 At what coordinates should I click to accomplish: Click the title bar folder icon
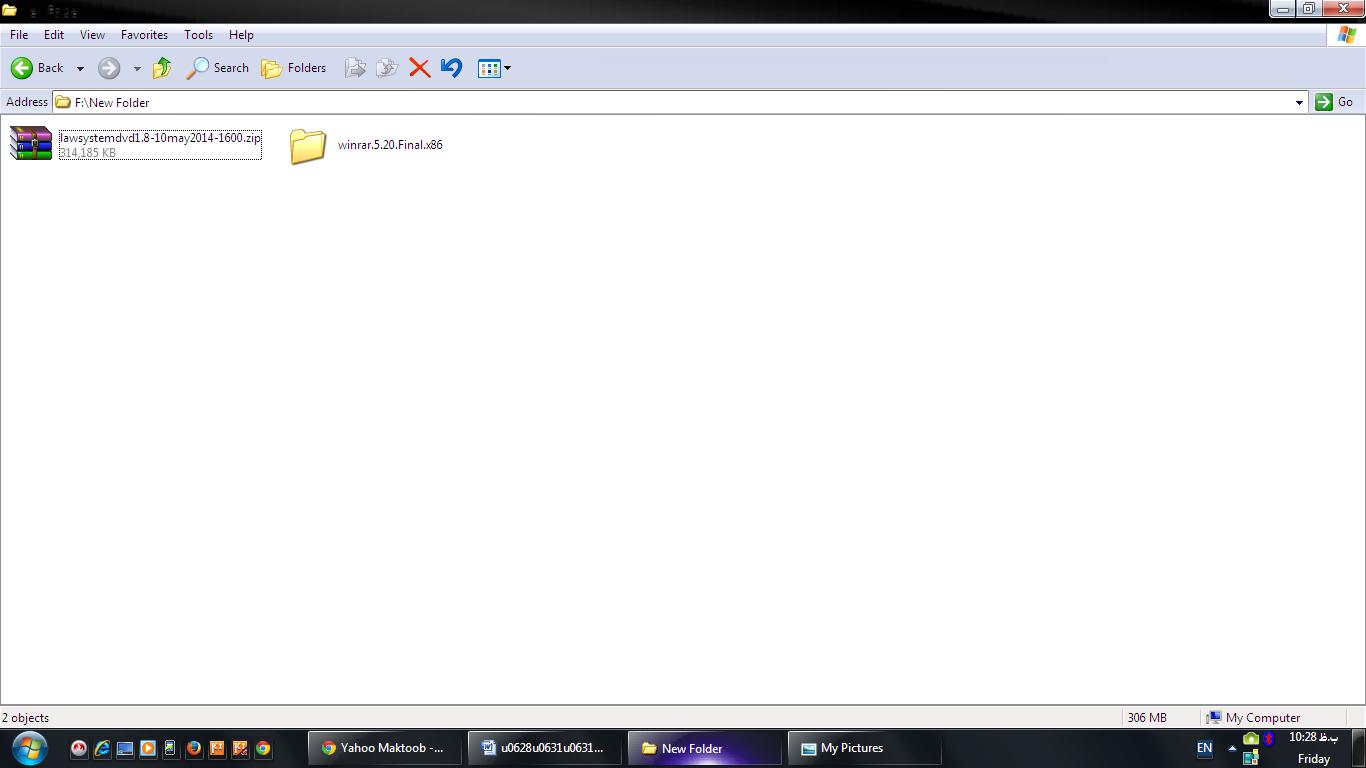click(10, 11)
